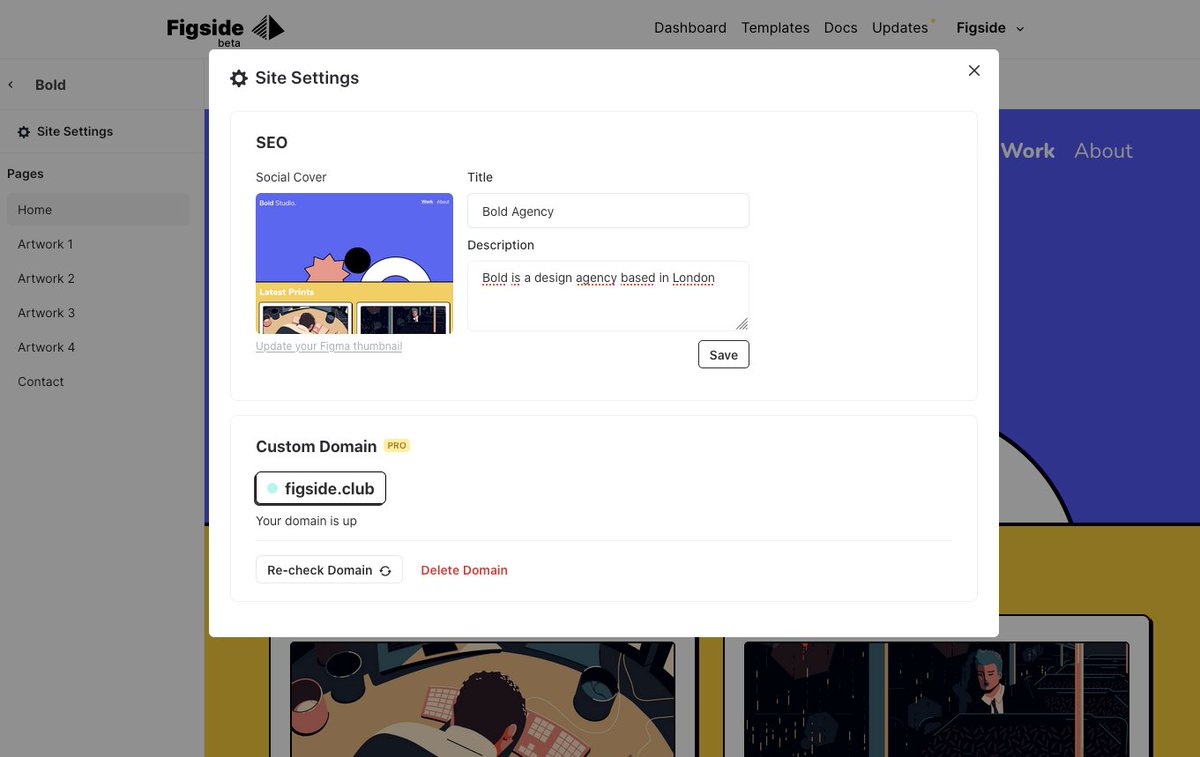The image size is (1200, 757).
Task: Click the refresh icon on Re-check Domain
Action: coord(385,571)
